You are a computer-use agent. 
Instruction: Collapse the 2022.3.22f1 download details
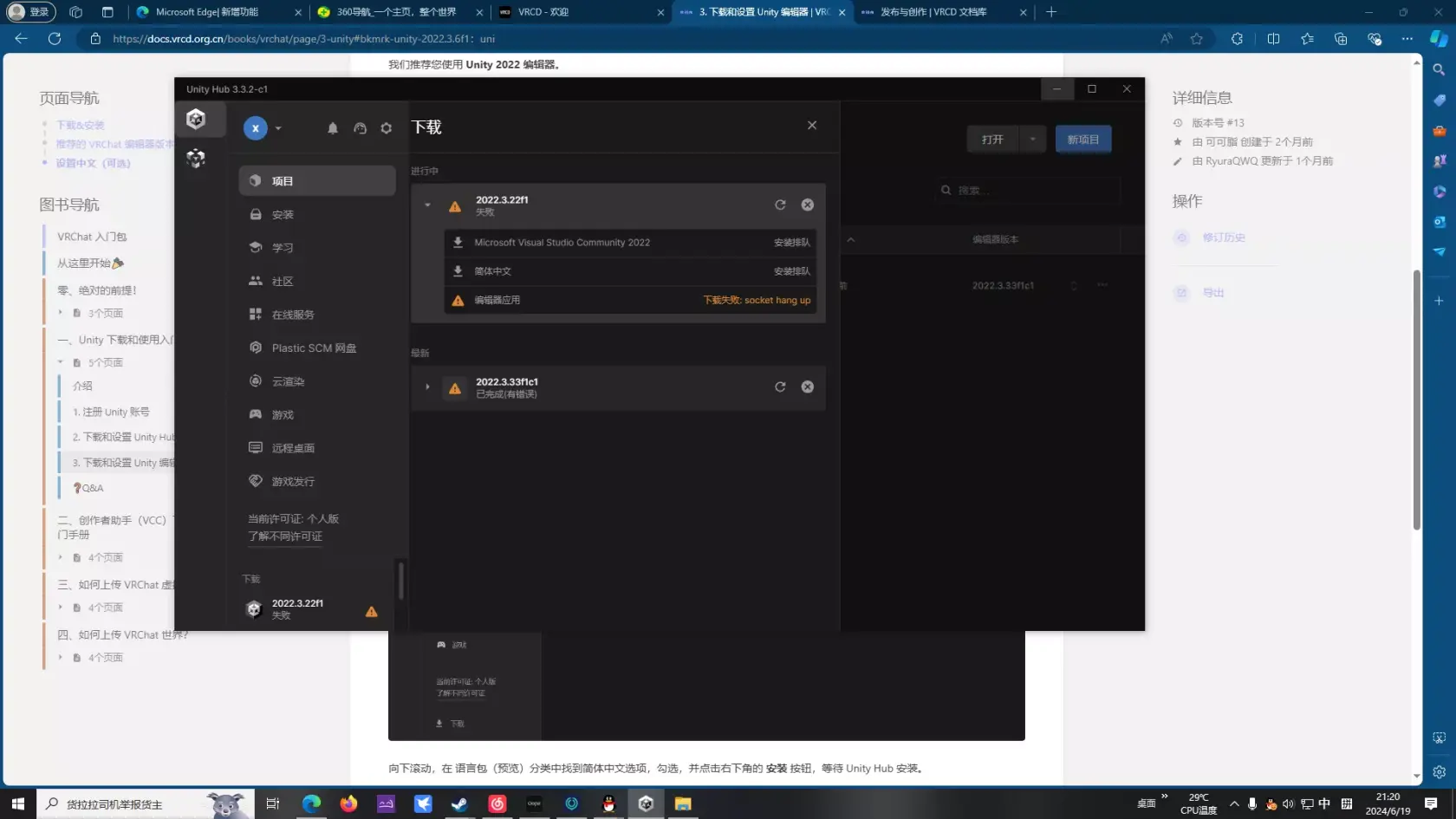click(x=427, y=205)
